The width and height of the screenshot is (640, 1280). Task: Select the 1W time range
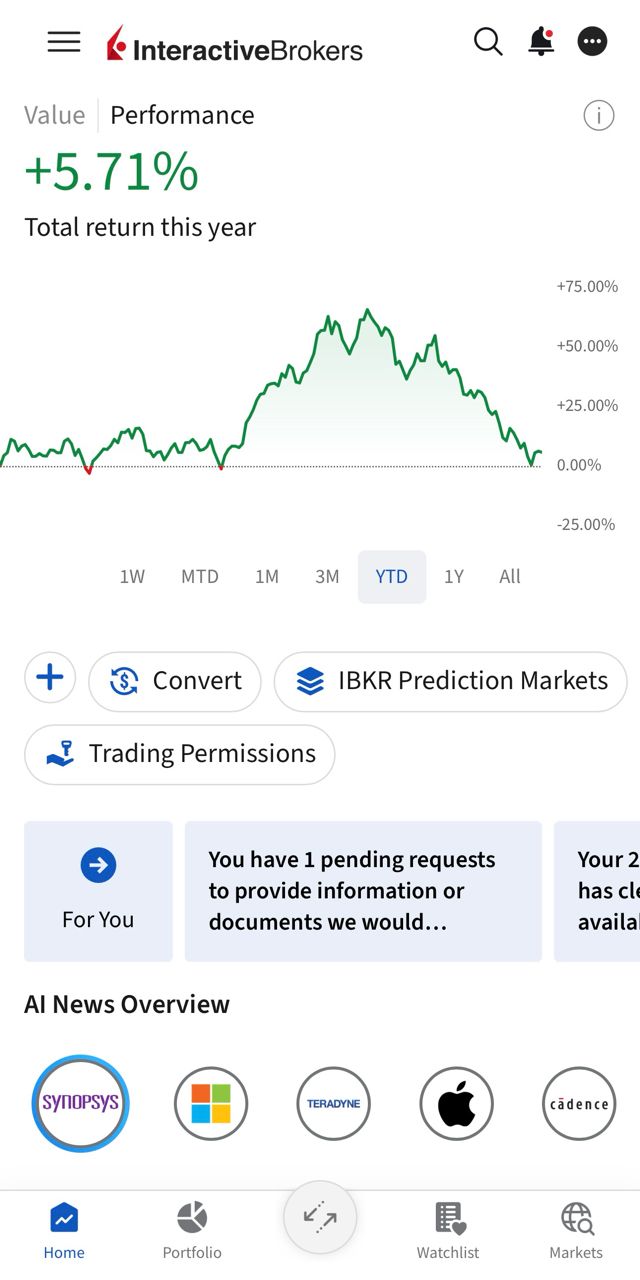tap(132, 577)
